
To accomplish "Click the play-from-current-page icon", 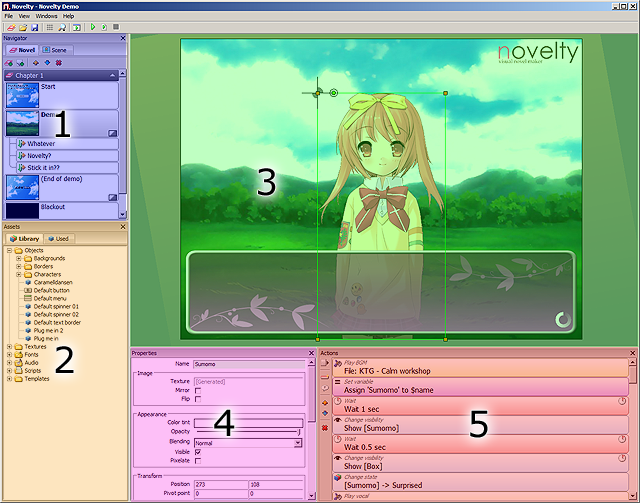I will [104, 27].
